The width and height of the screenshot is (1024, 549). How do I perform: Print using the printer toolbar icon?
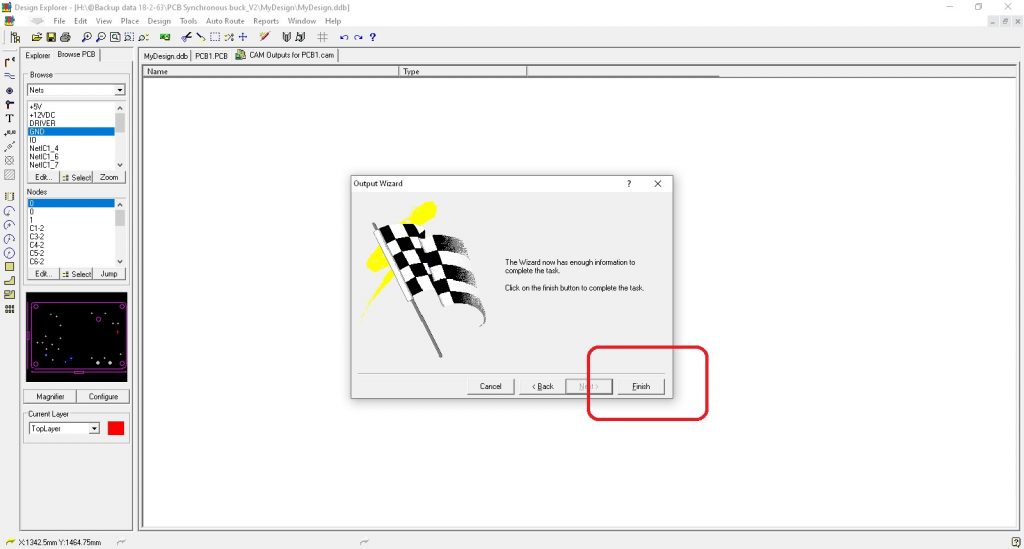(65, 37)
